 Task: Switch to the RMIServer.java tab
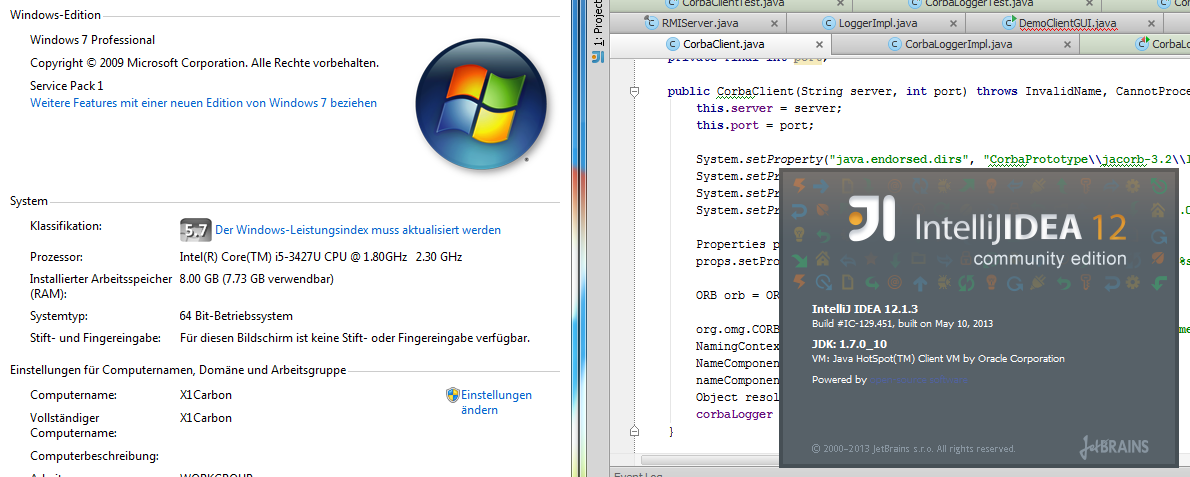pos(710,23)
